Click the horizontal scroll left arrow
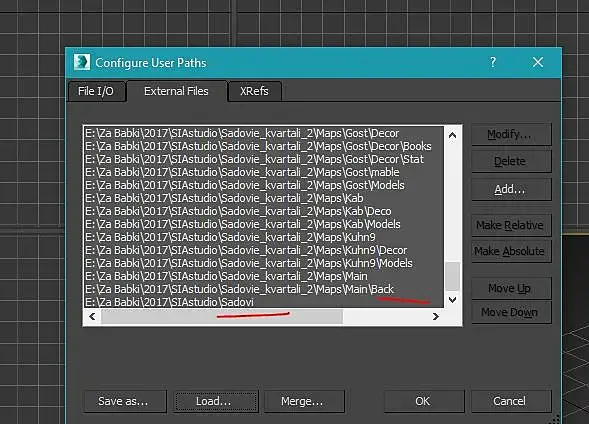 92,317
